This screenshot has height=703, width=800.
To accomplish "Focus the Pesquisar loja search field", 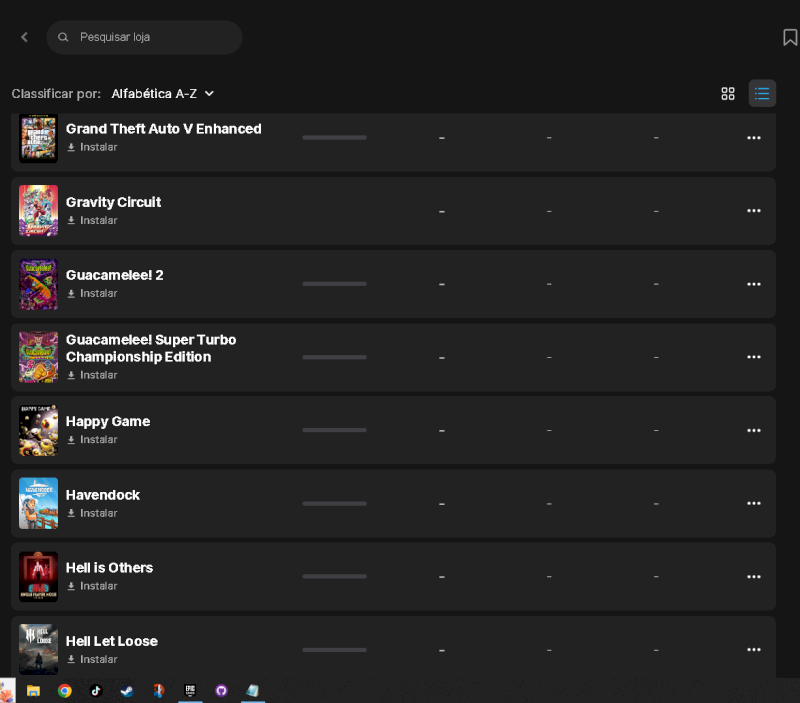I will (144, 37).
